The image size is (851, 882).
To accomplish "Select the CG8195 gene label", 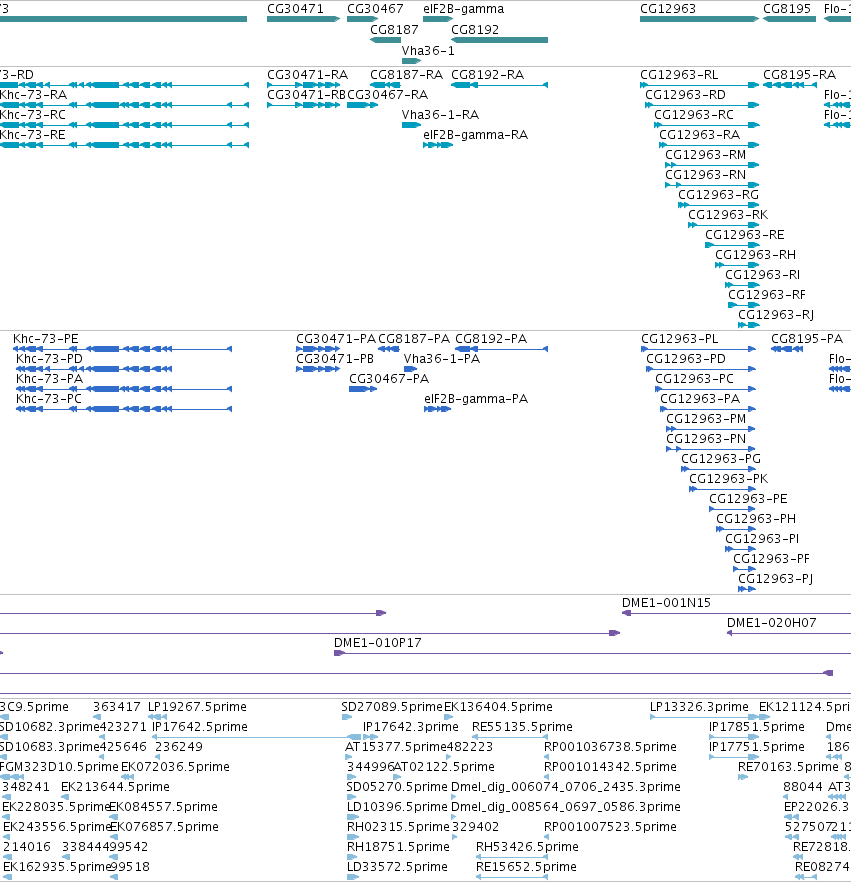I will (x=787, y=9).
